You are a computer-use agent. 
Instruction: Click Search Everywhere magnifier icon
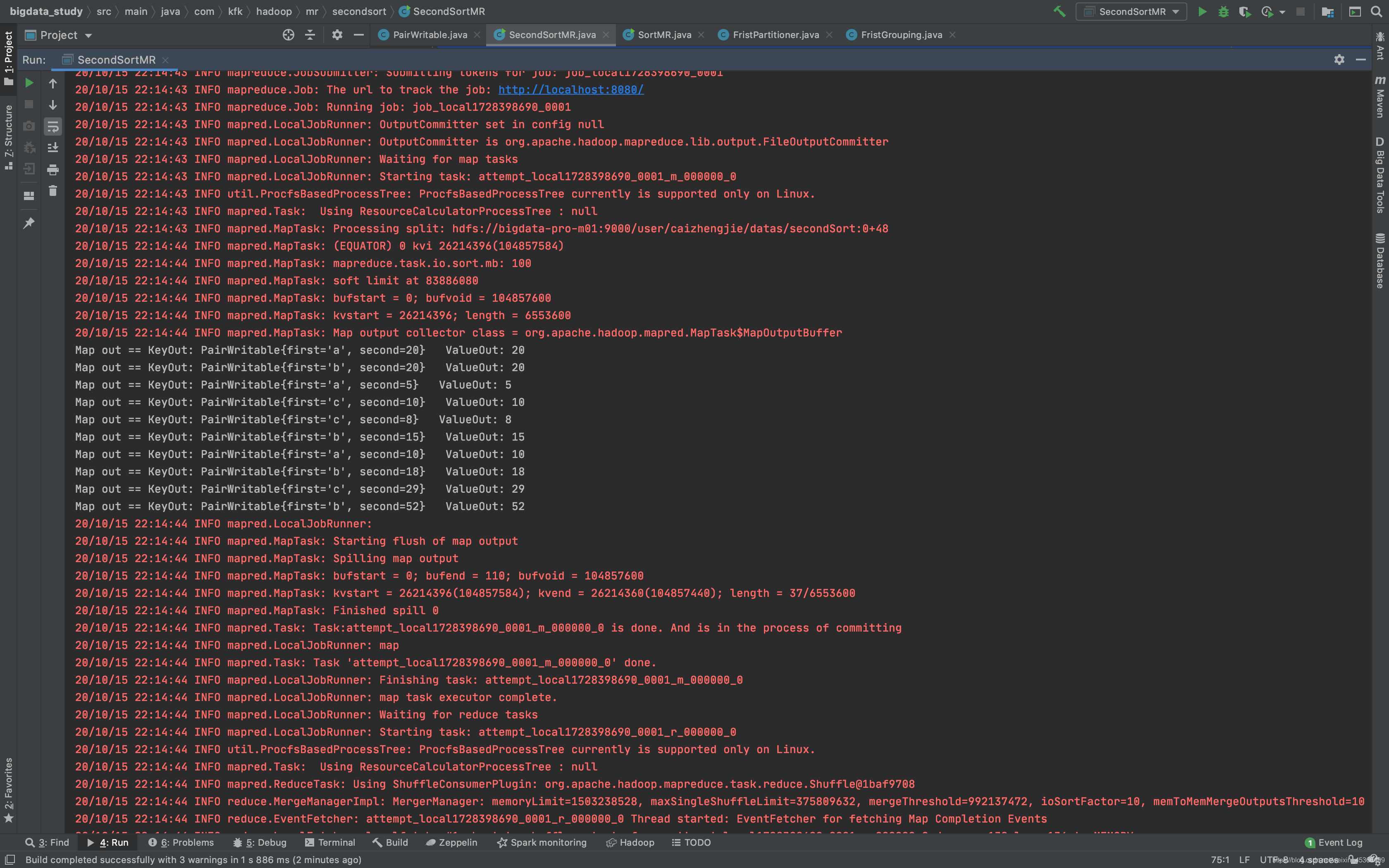(x=1376, y=12)
